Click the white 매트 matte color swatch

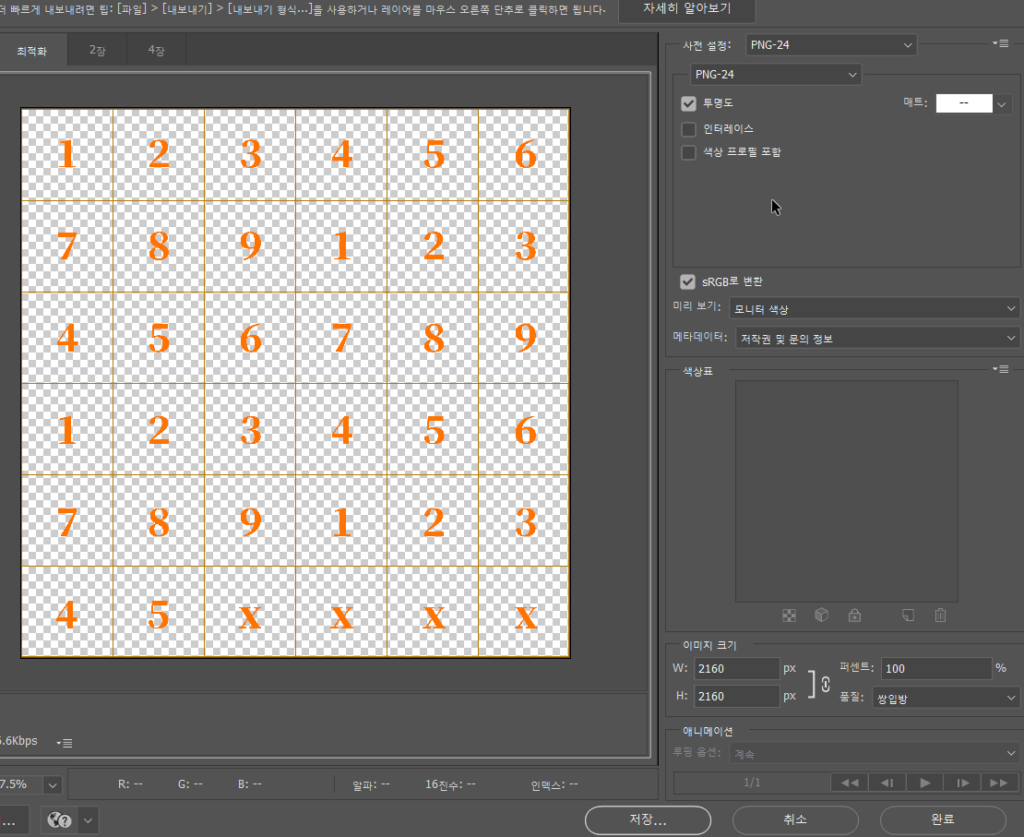(963, 104)
